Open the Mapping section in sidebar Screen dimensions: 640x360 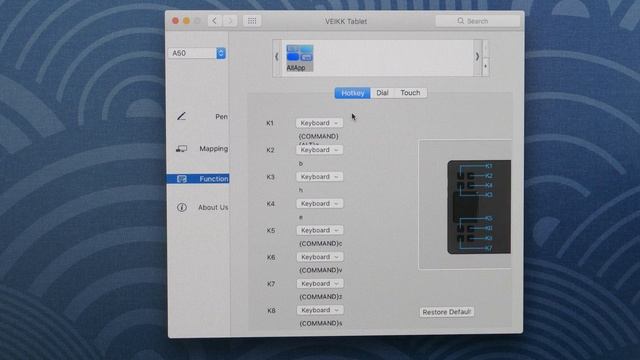[x=213, y=149]
